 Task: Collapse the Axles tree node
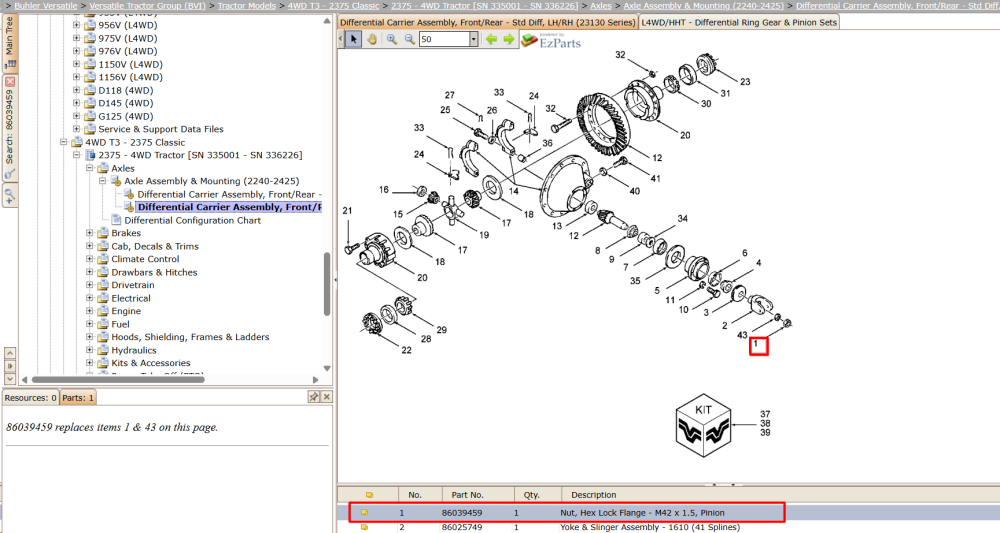point(89,168)
